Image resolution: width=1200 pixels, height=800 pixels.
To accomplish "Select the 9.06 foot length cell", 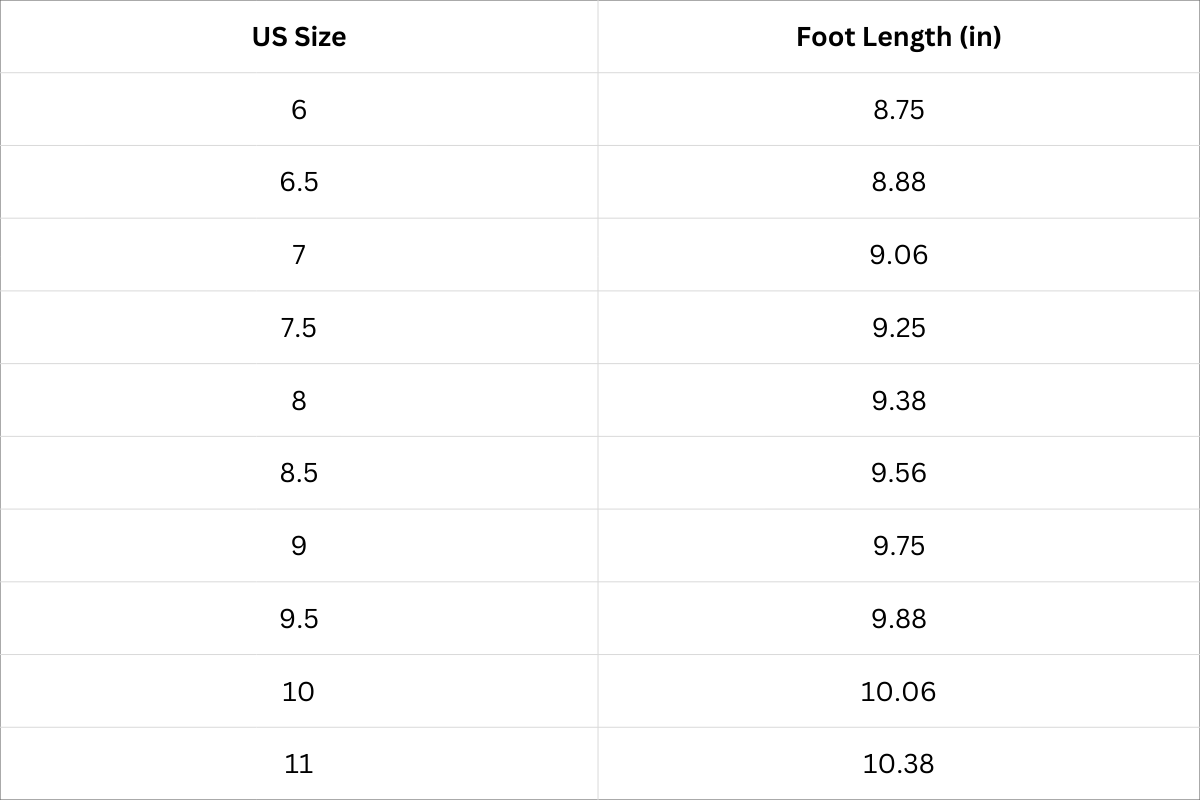I will point(898,255).
